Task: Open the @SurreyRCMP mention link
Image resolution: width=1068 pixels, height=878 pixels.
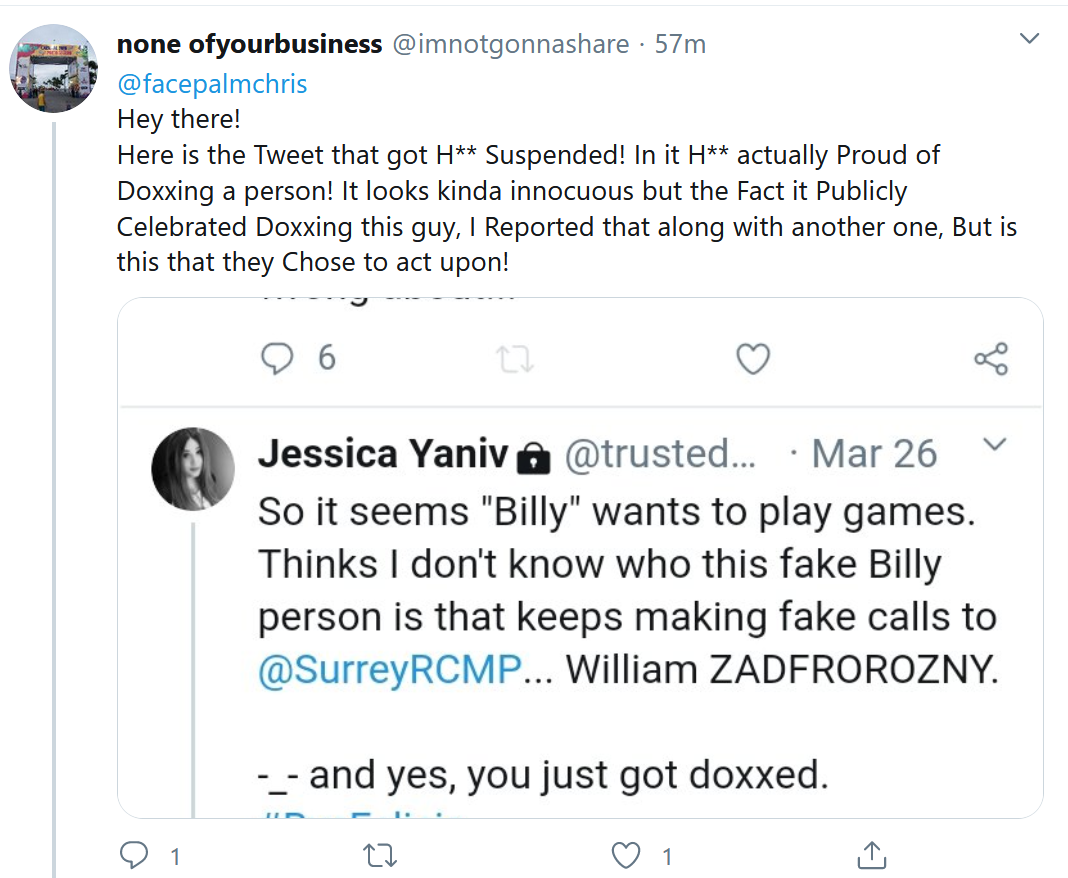Action: tap(390, 669)
